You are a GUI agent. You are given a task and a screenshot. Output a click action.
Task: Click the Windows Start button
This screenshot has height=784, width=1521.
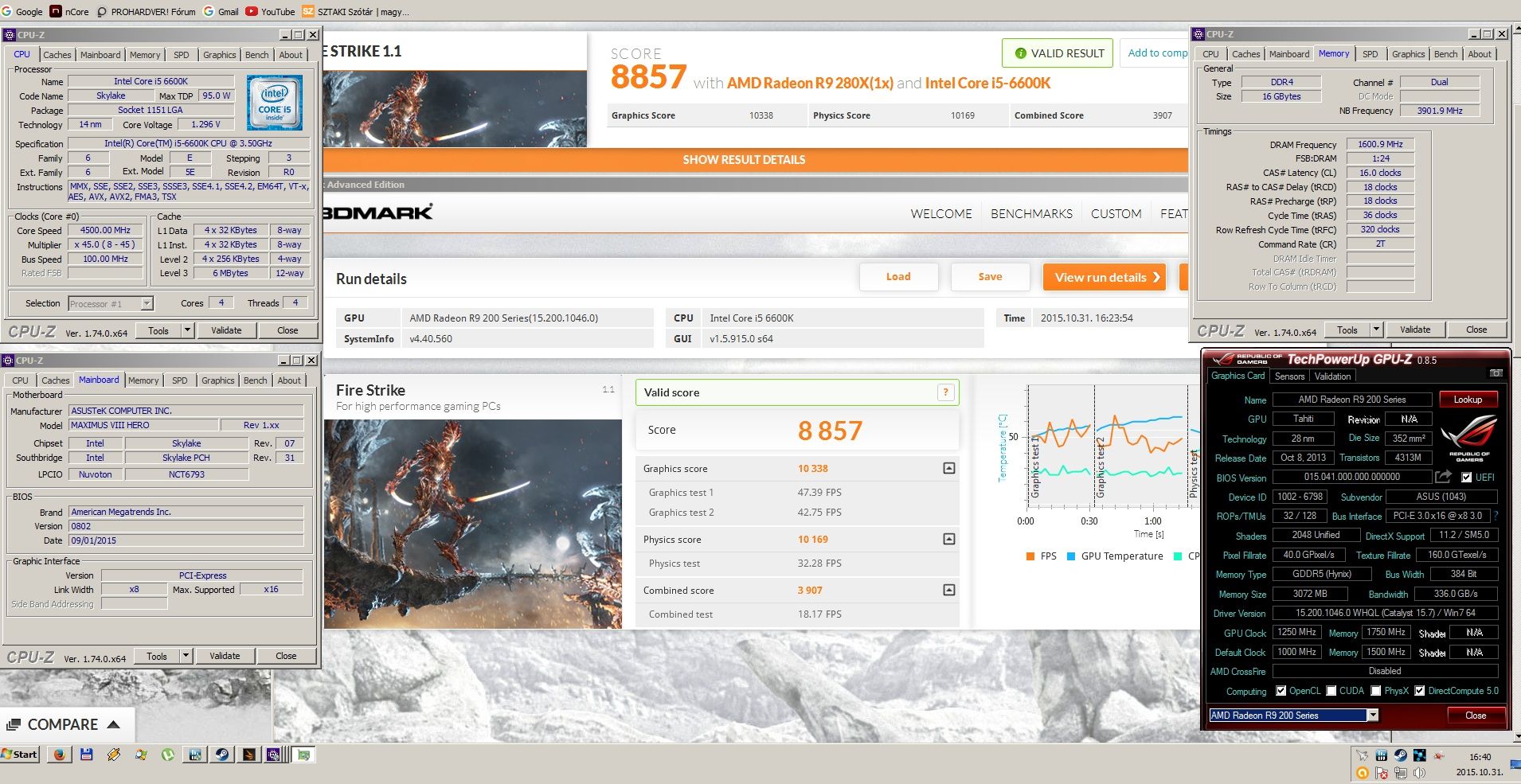pyautogui.click(x=21, y=754)
